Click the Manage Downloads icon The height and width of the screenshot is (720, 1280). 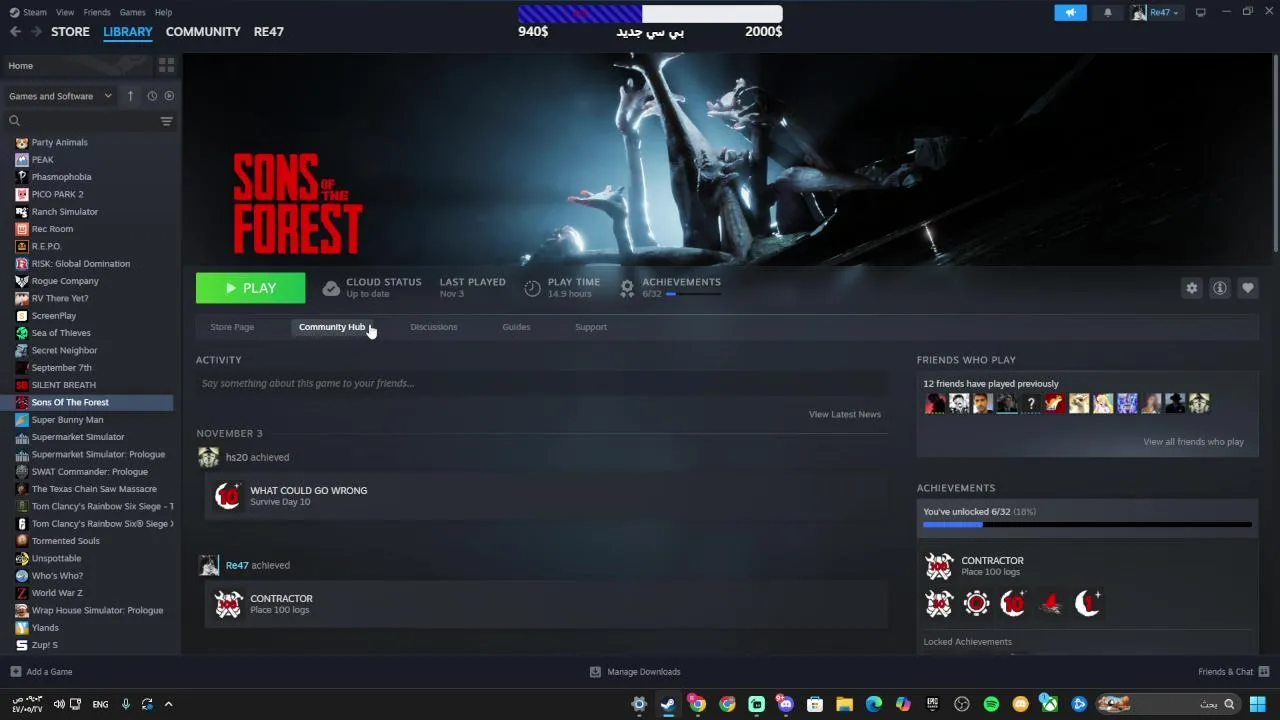click(595, 672)
